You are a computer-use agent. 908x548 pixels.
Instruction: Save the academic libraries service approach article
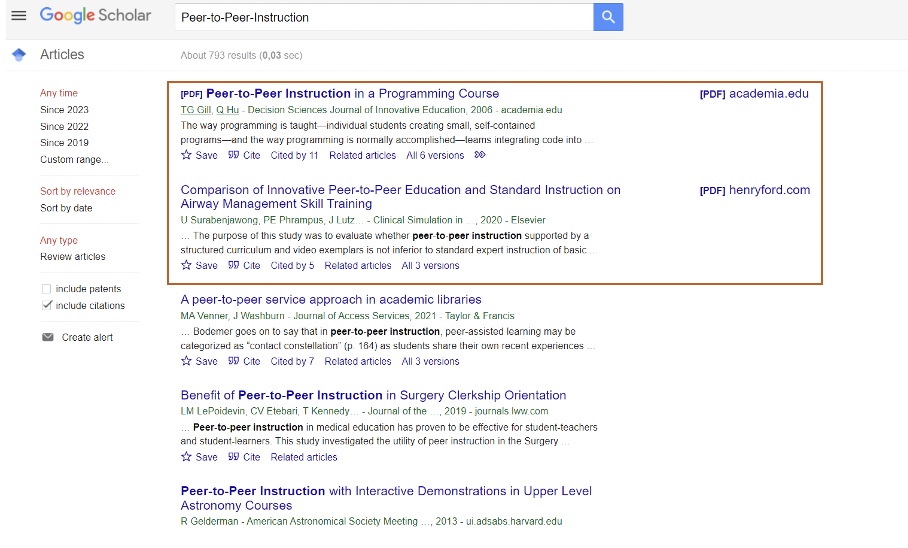click(x=199, y=362)
